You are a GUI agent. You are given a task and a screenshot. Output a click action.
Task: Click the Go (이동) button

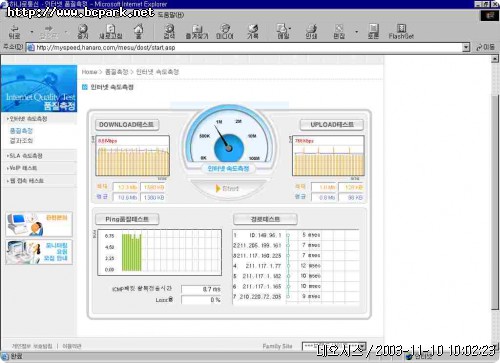(486, 47)
